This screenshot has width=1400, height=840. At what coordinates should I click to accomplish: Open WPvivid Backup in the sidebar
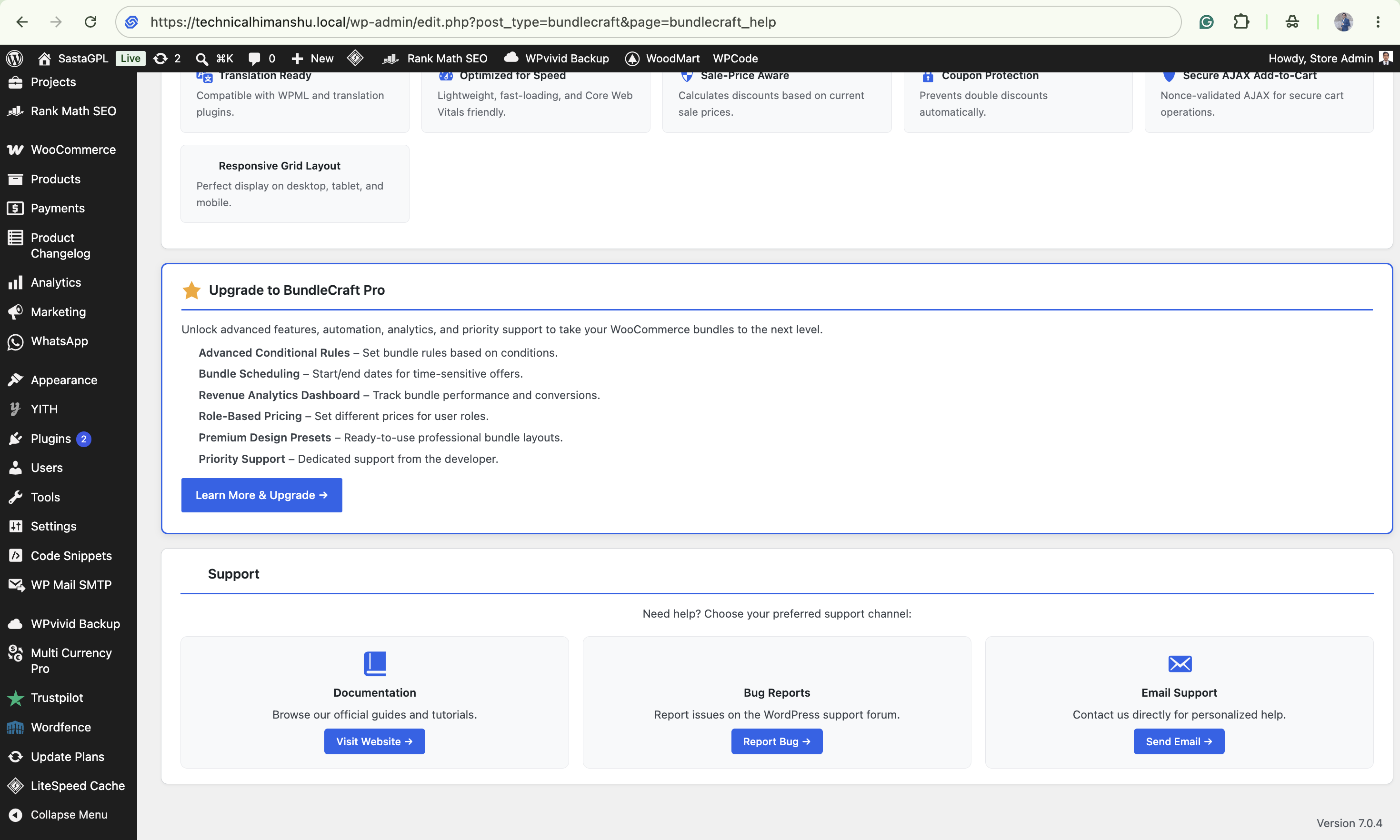(x=69, y=624)
